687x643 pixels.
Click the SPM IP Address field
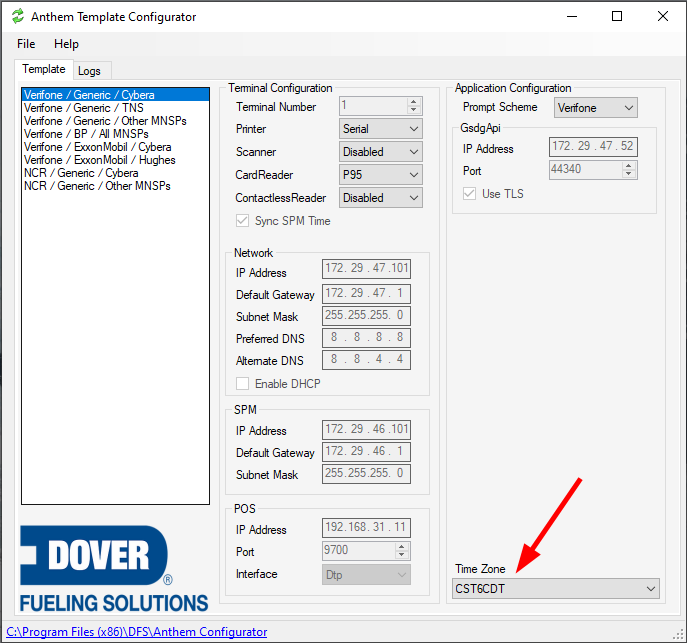click(366, 430)
